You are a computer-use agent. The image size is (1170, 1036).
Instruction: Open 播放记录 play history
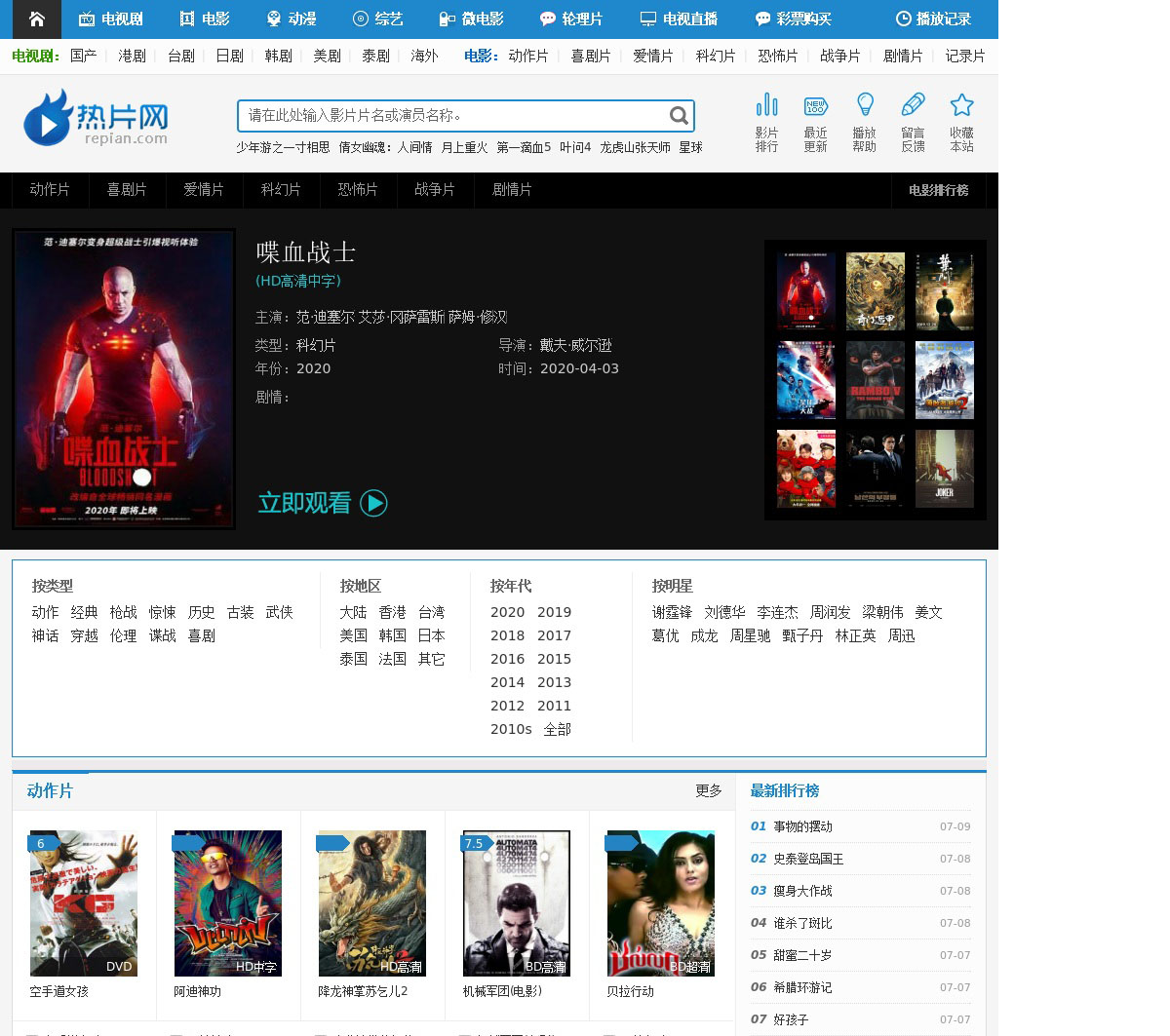pos(933,19)
